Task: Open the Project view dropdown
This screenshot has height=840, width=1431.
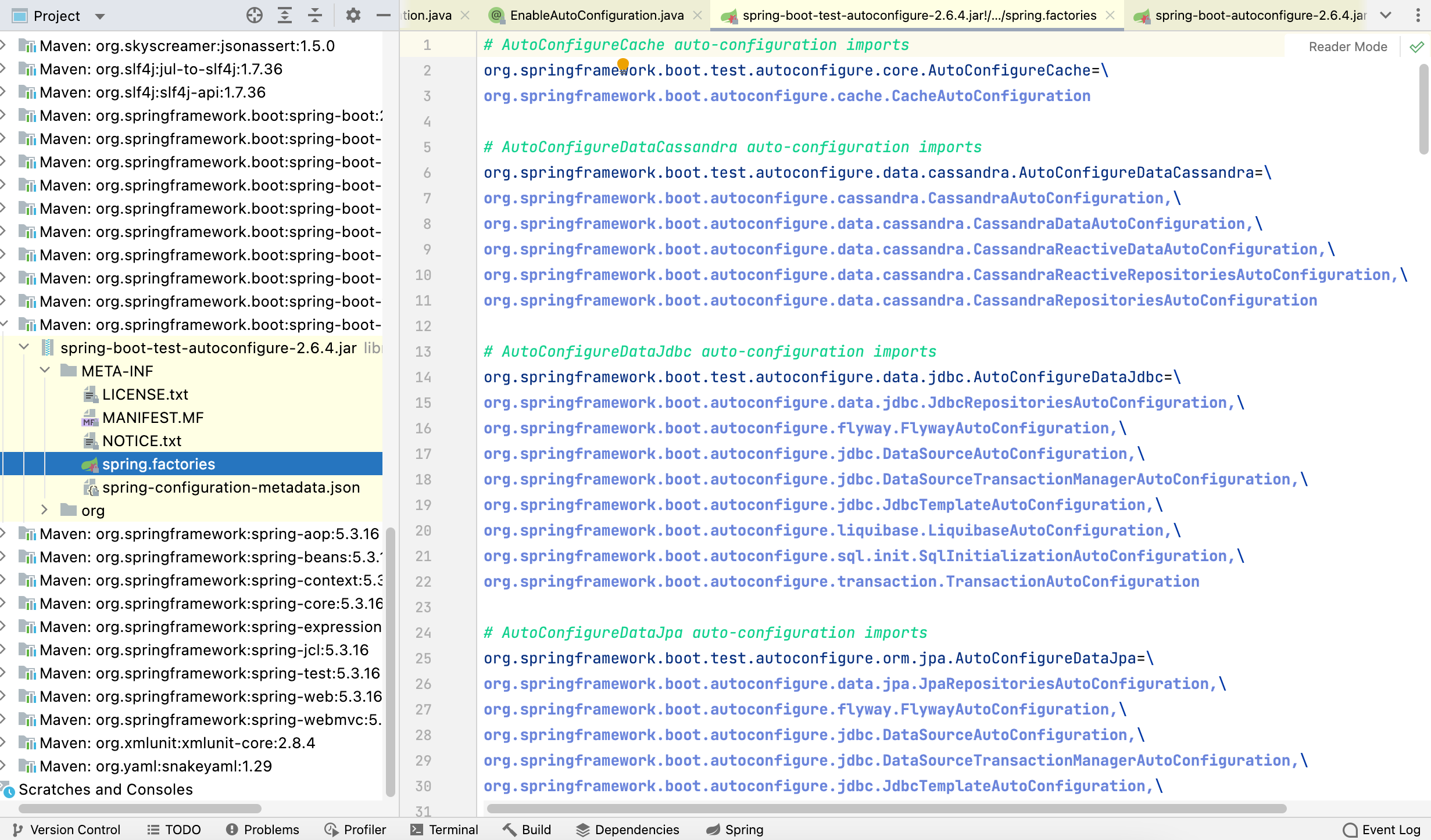Action: 100,16
